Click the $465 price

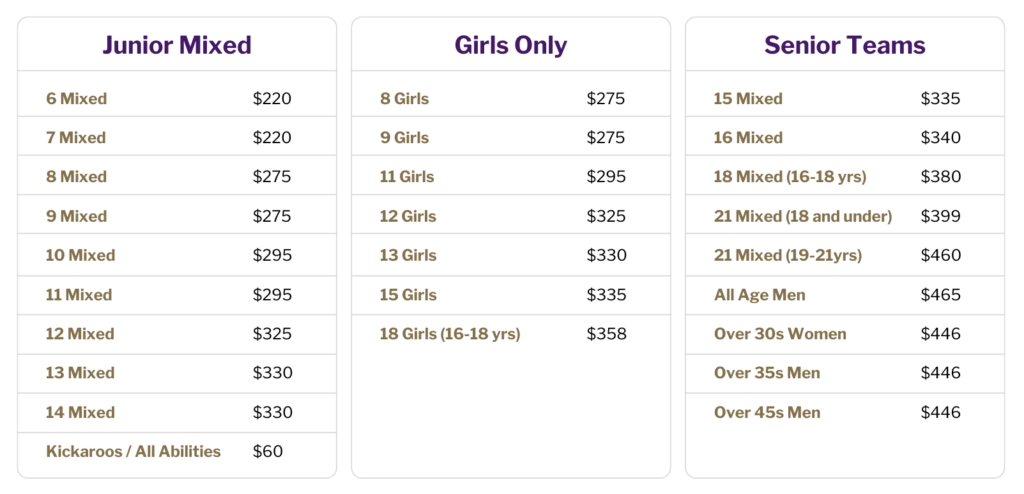click(x=940, y=295)
